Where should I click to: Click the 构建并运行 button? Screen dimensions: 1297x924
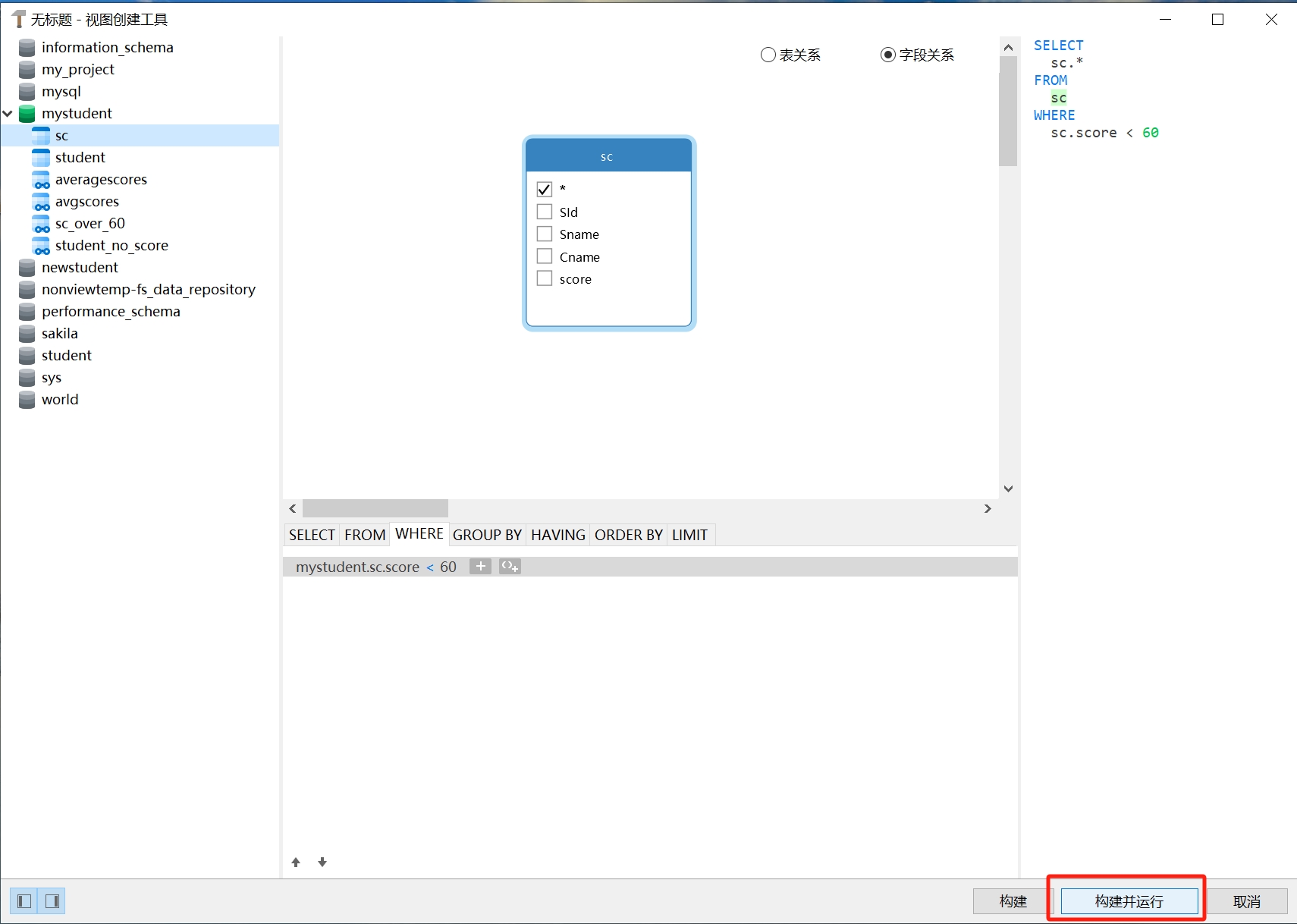[1129, 901]
